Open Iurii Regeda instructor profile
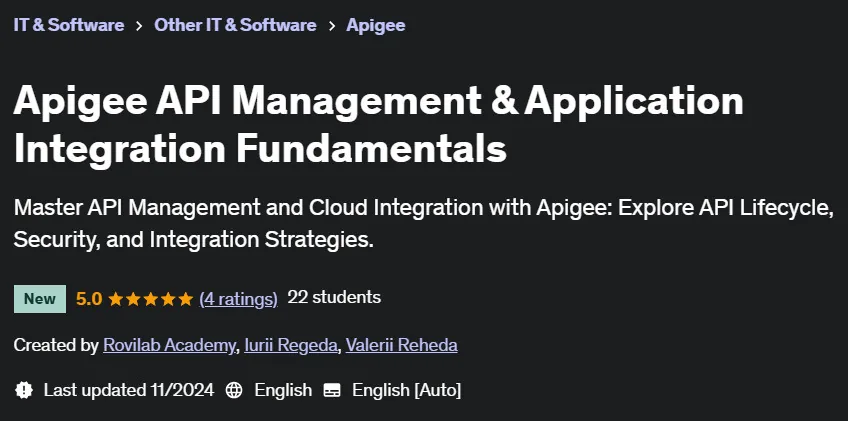 pos(291,345)
